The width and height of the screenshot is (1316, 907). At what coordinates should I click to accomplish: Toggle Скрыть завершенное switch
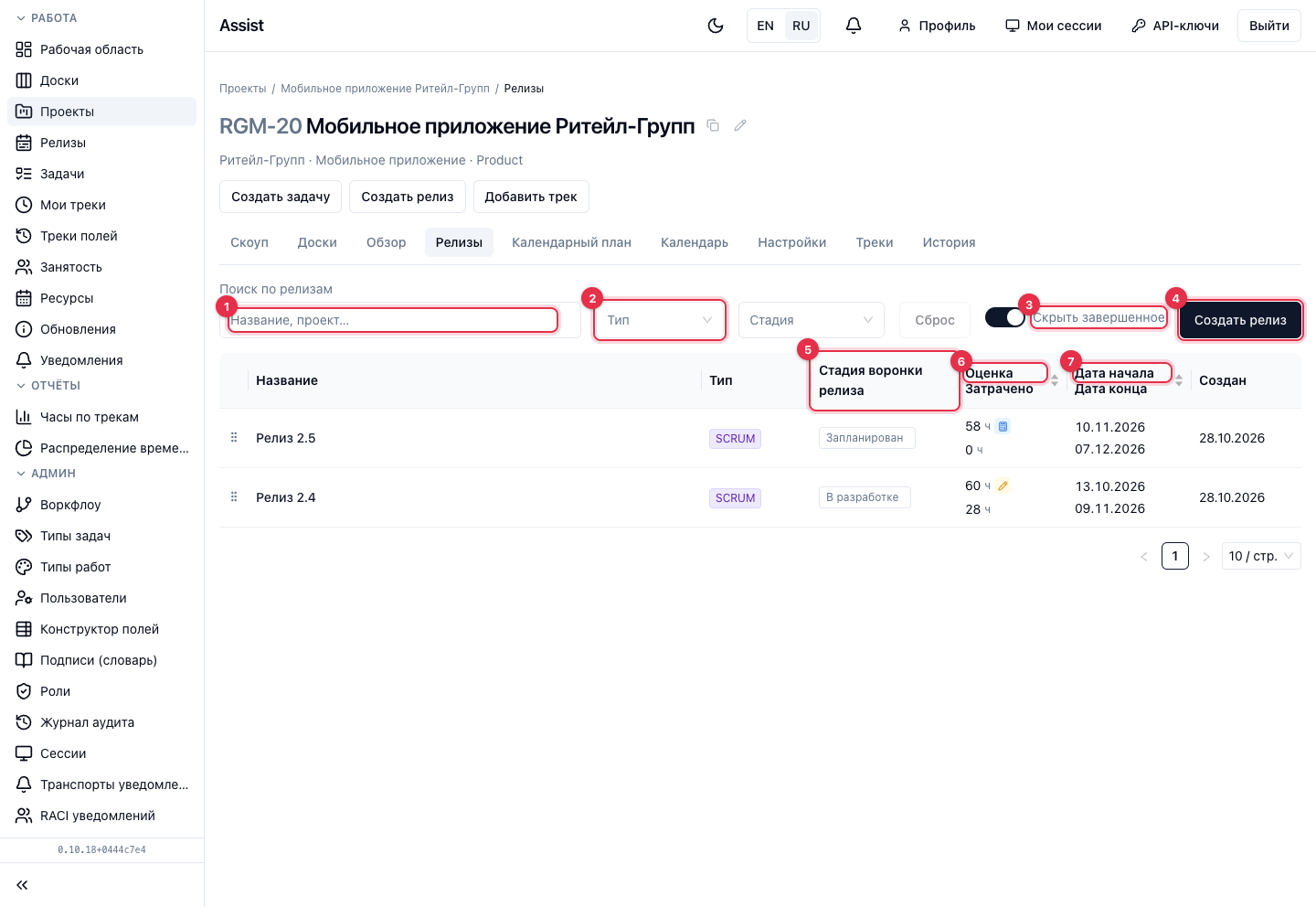[x=1004, y=317]
